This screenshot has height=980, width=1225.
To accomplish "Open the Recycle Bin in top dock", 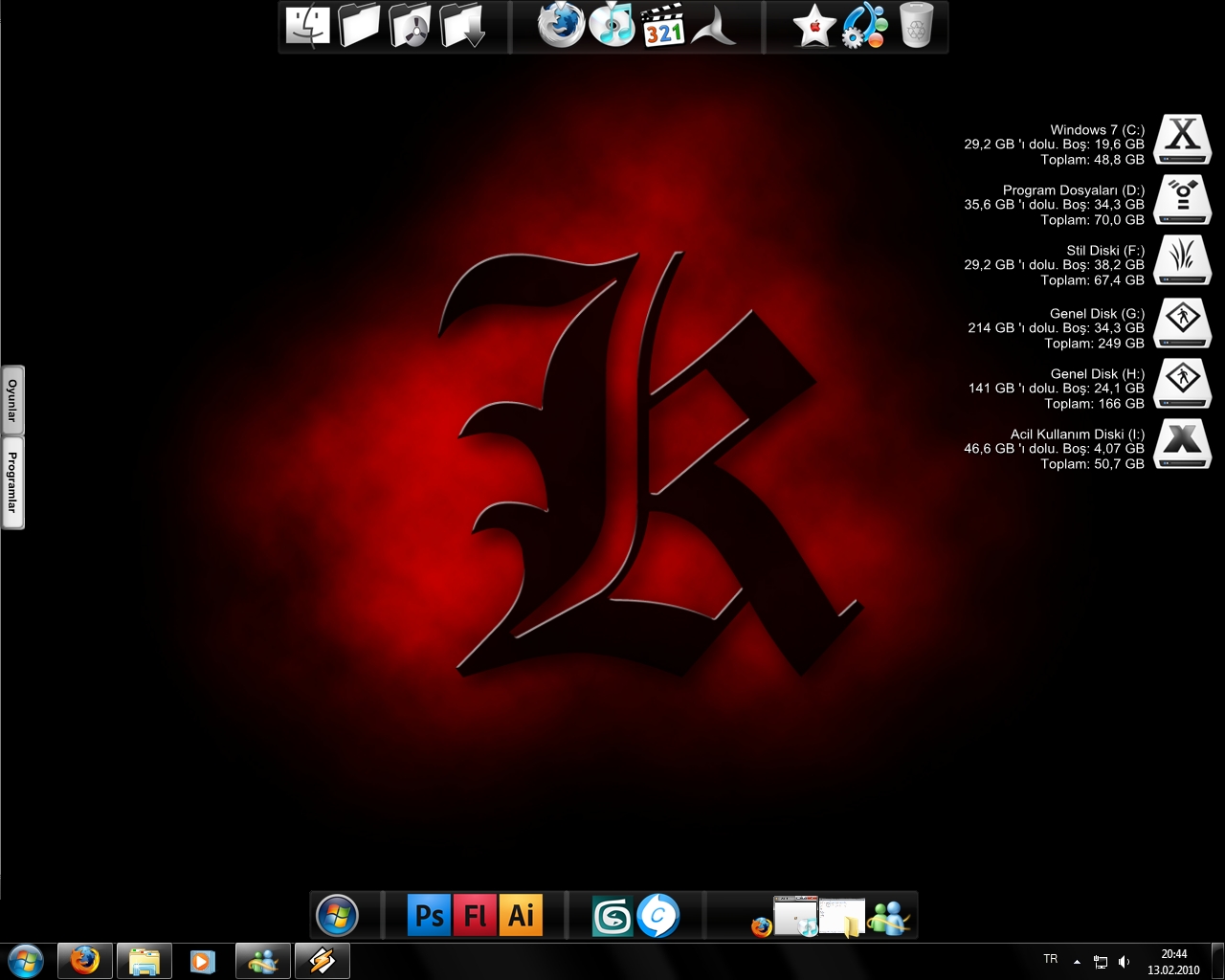I will [917, 26].
